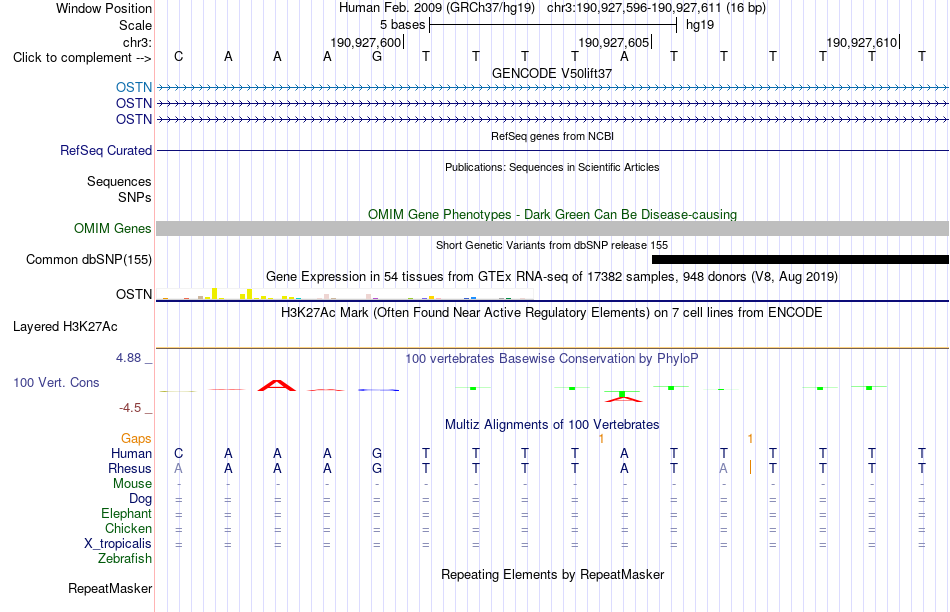
Task: Select the Dog species label
Action: coord(140,498)
